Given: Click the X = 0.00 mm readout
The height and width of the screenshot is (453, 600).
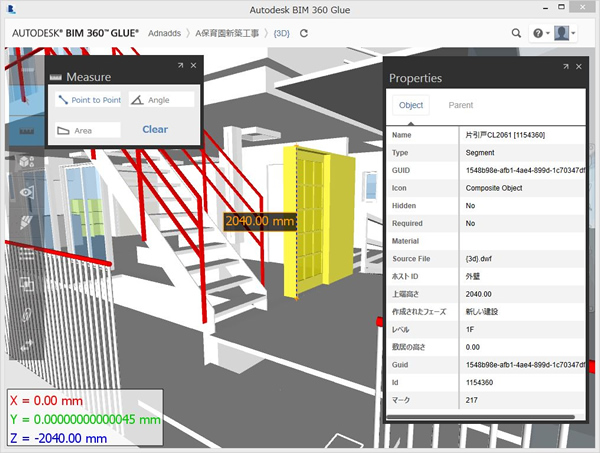Looking at the screenshot, I should (x=46, y=401).
